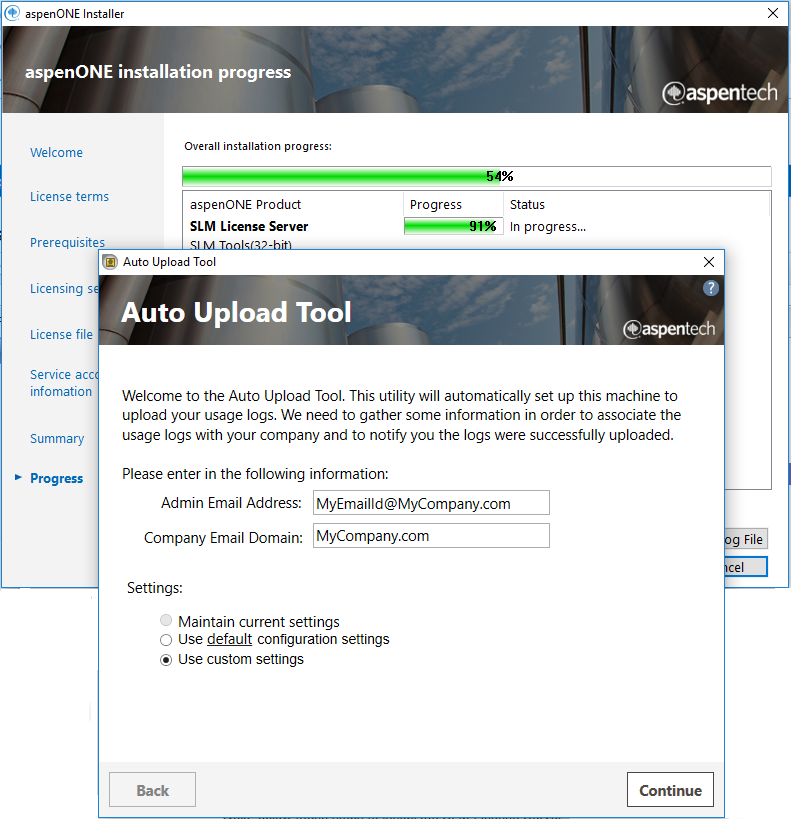Close the aspenONE Installer window
Viewport: 791px width, 819px height.
tap(773, 13)
